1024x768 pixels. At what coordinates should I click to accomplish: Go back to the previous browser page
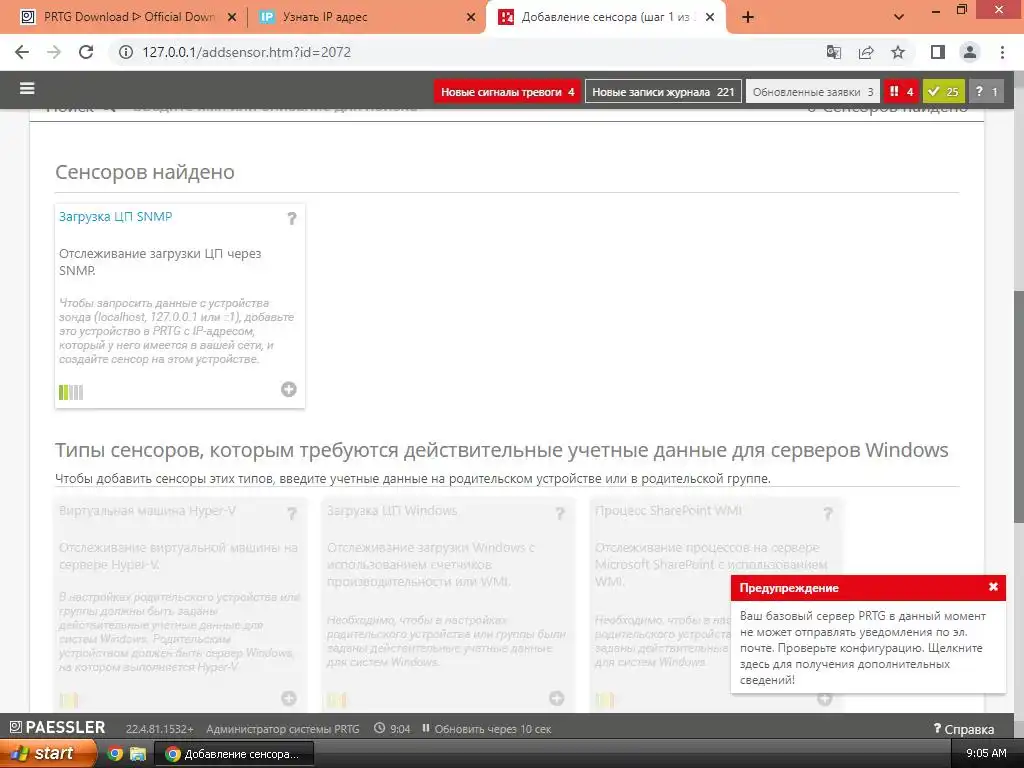point(22,52)
